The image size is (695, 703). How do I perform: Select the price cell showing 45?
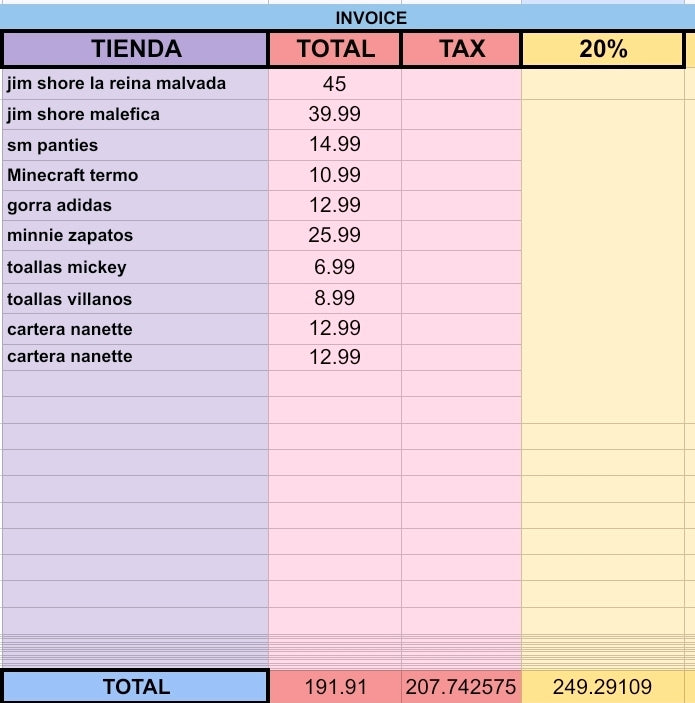click(x=335, y=84)
